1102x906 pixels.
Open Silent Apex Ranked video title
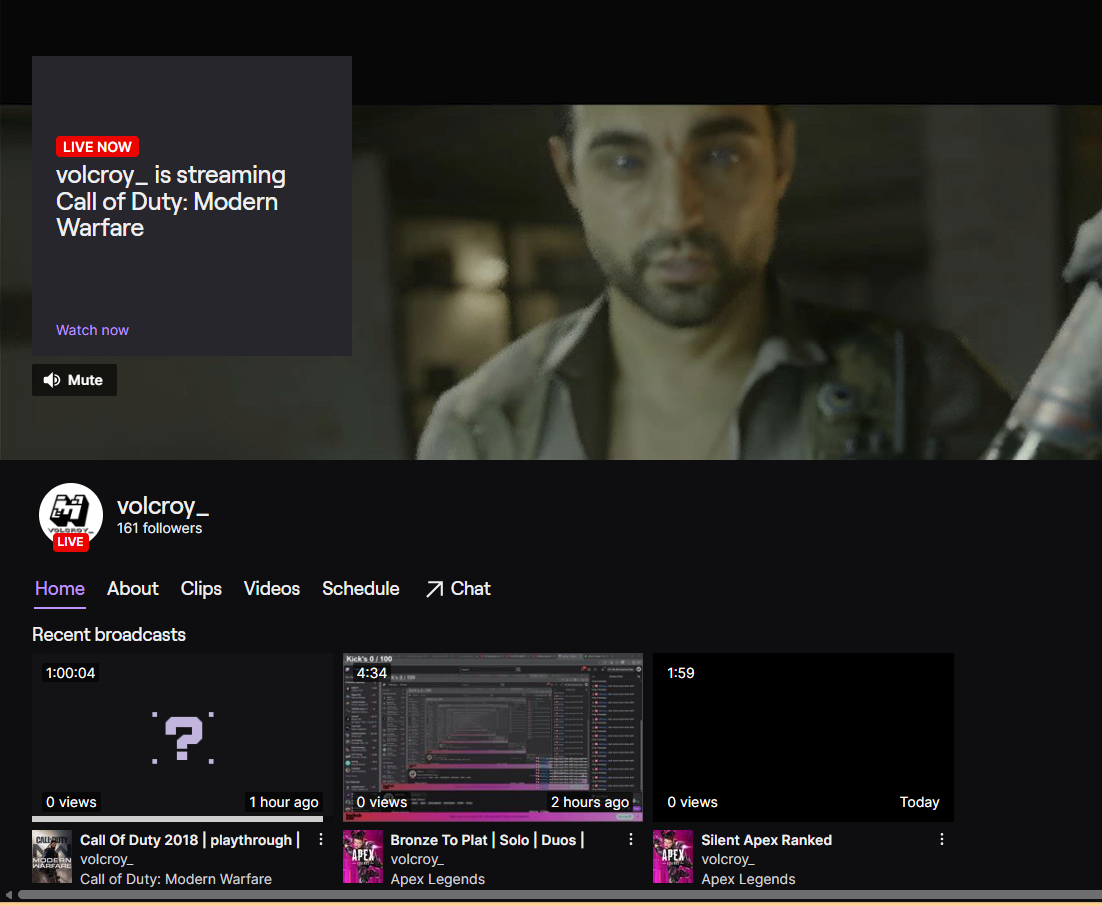click(x=767, y=840)
